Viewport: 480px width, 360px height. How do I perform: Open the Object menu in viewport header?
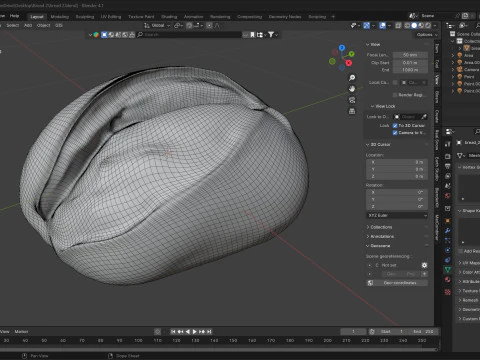point(43,25)
